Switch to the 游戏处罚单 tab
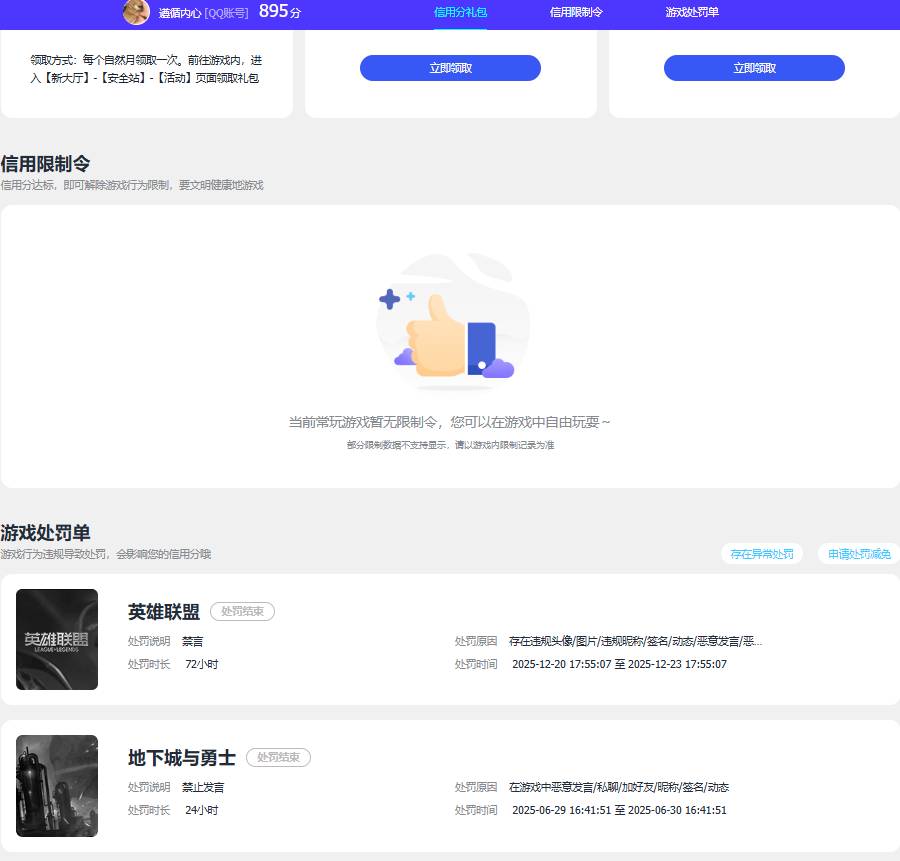Viewport: 900px width, 861px height. tap(690, 14)
